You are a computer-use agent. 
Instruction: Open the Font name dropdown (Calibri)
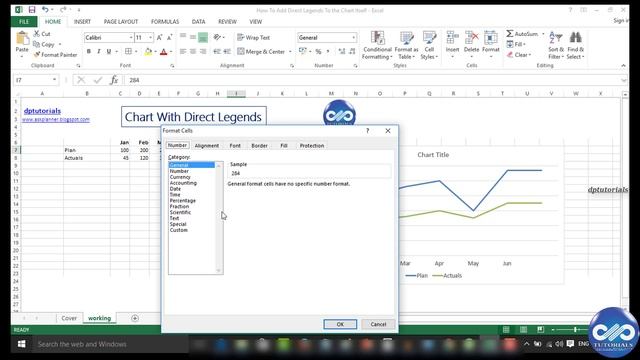point(131,38)
